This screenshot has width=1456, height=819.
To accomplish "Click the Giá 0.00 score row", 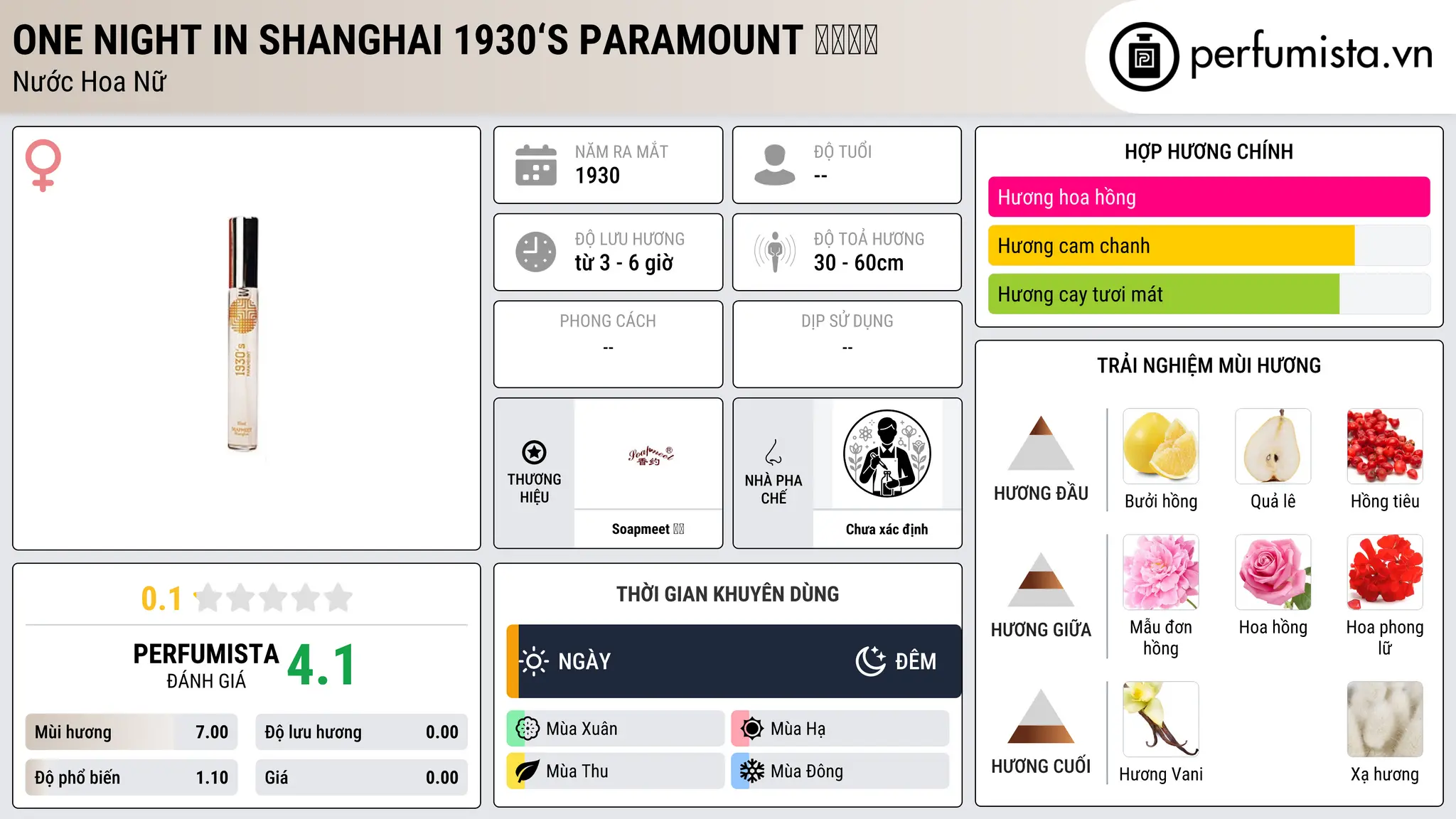I will click(361, 777).
